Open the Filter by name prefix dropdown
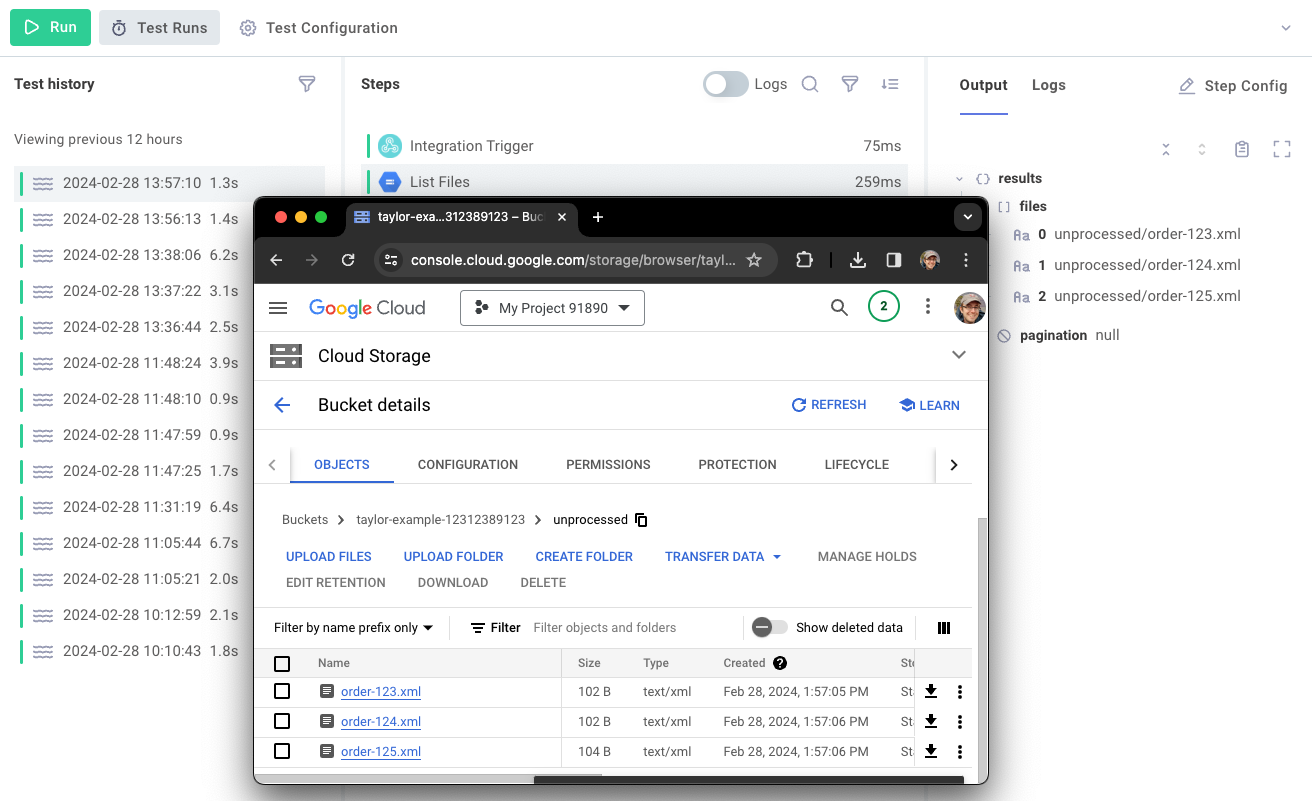 [x=351, y=627]
